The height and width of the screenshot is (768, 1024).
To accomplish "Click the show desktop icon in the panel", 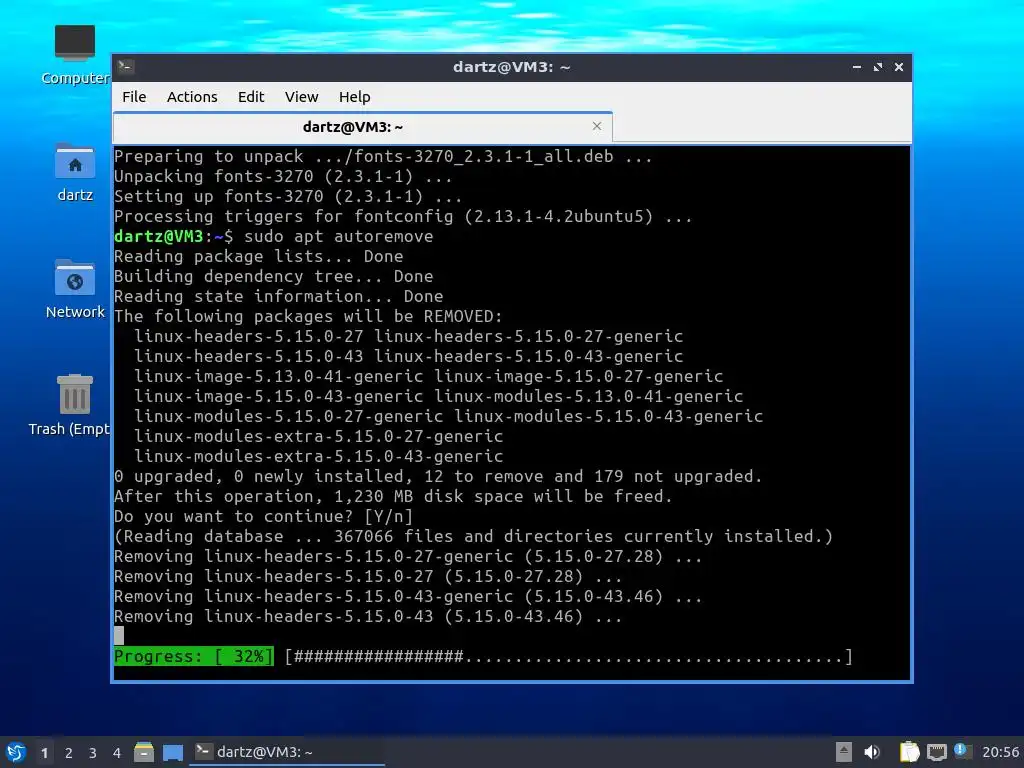I will [x=173, y=752].
